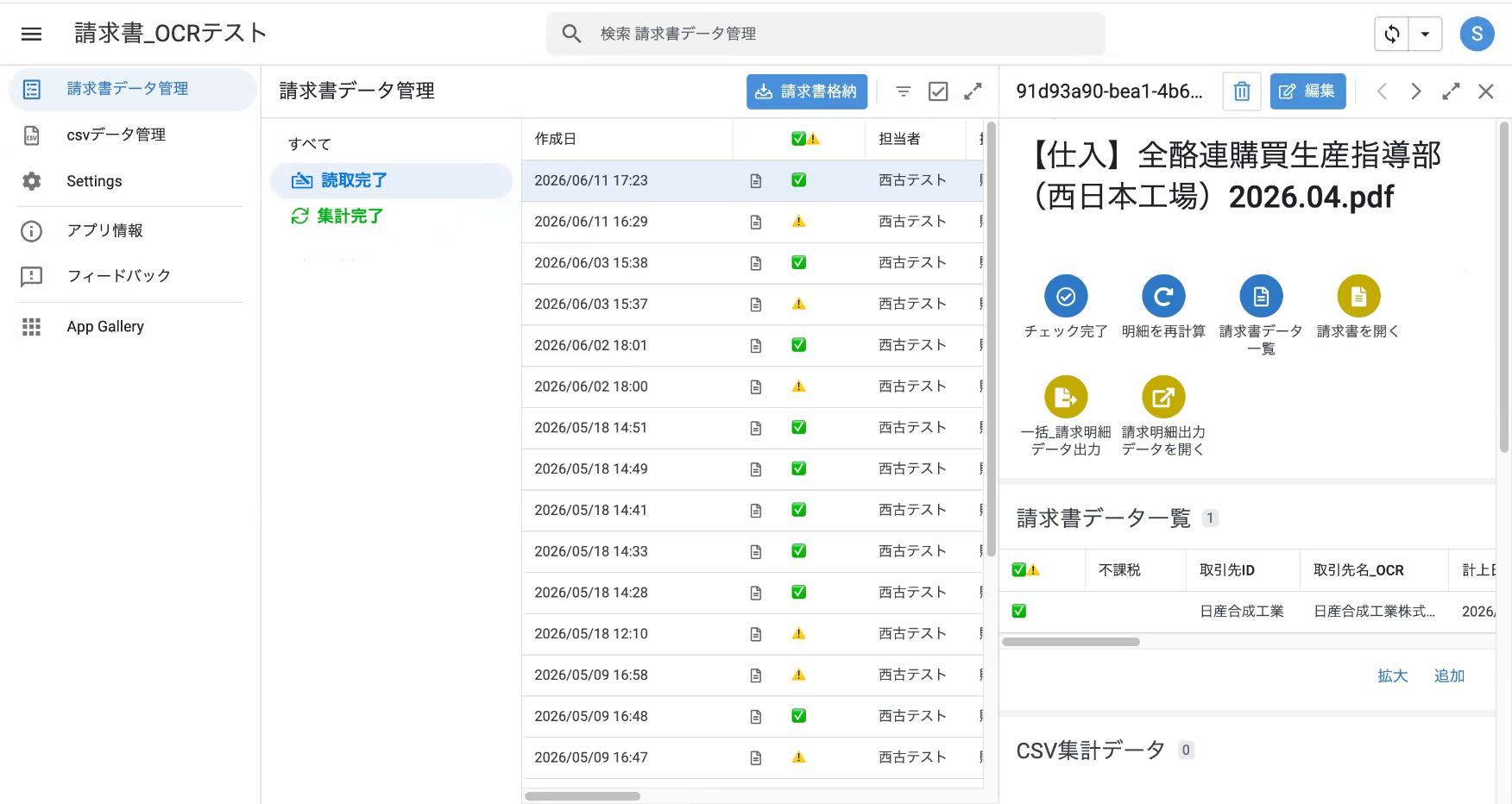This screenshot has height=804, width=1512.
Task: Click document icon in 2026/06/02 18:00 row
Action: coord(756,387)
